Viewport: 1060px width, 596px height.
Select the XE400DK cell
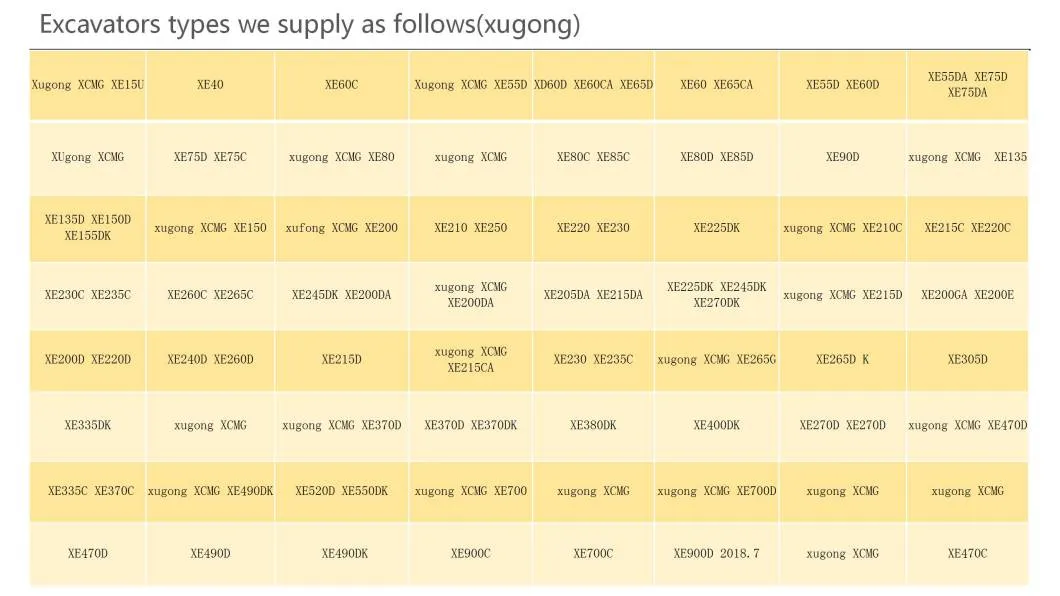point(716,425)
